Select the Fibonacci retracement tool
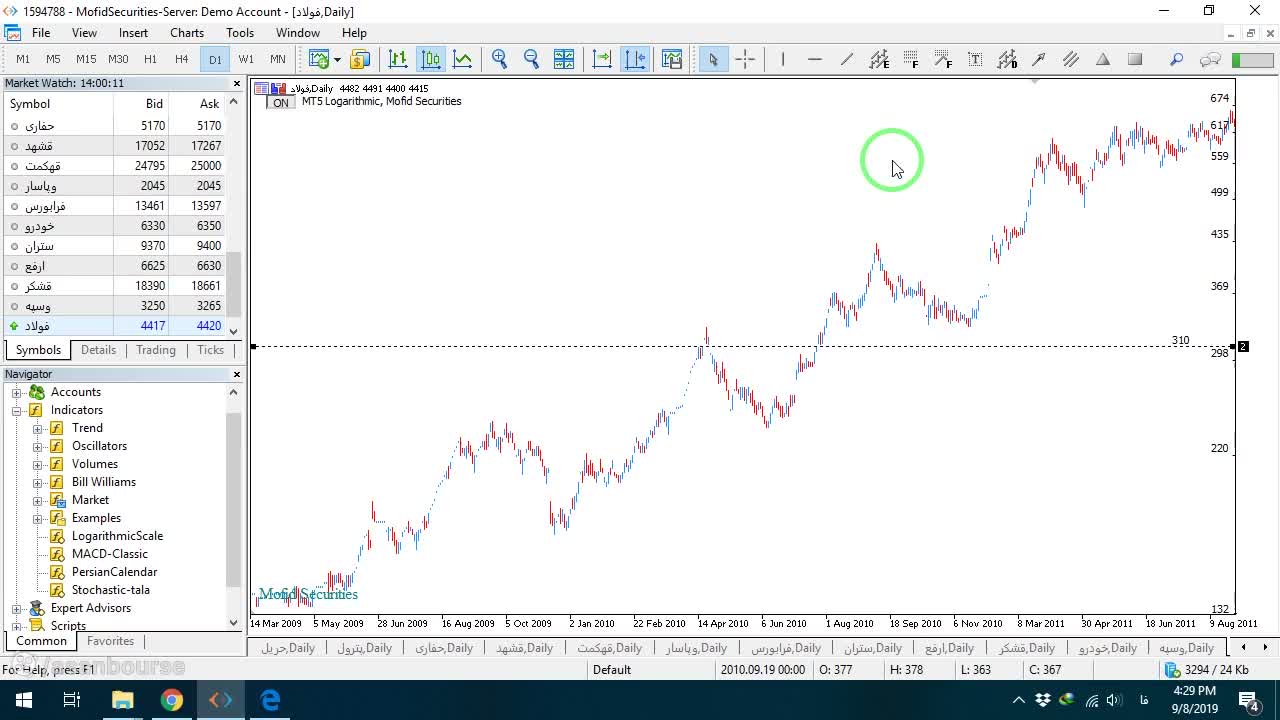This screenshot has height=720, width=1280. pos(911,59)
